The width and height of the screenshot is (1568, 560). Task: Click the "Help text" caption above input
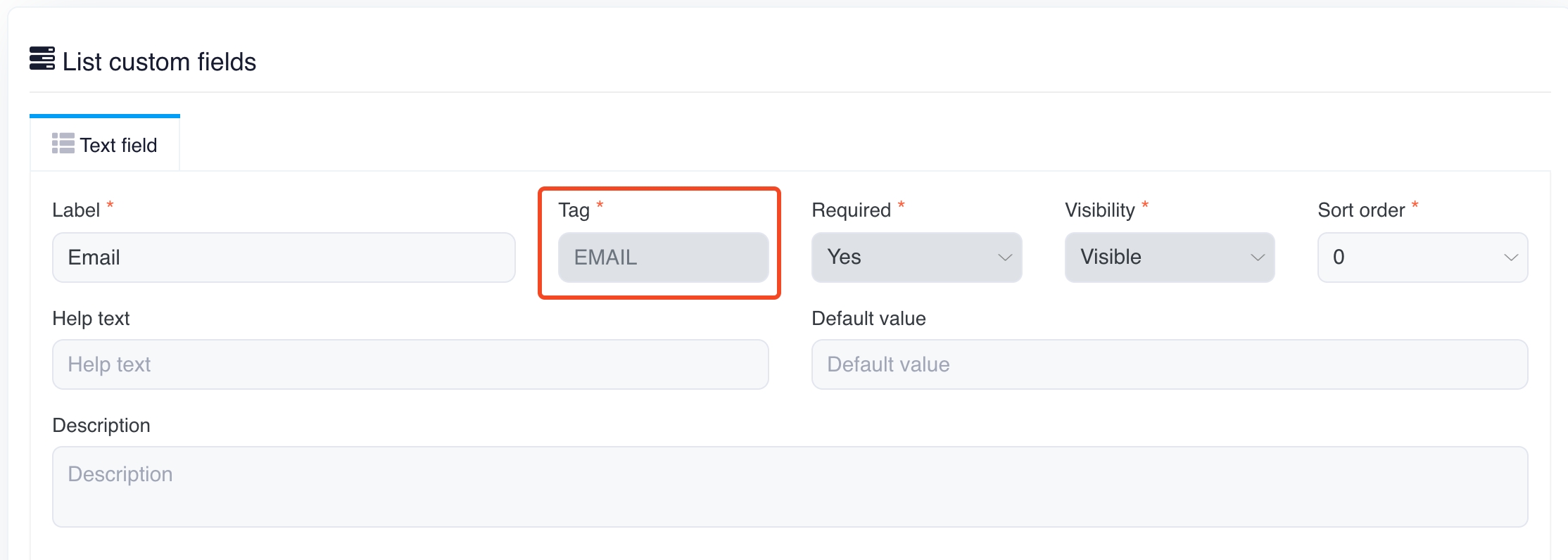click(x=91, y=319)
